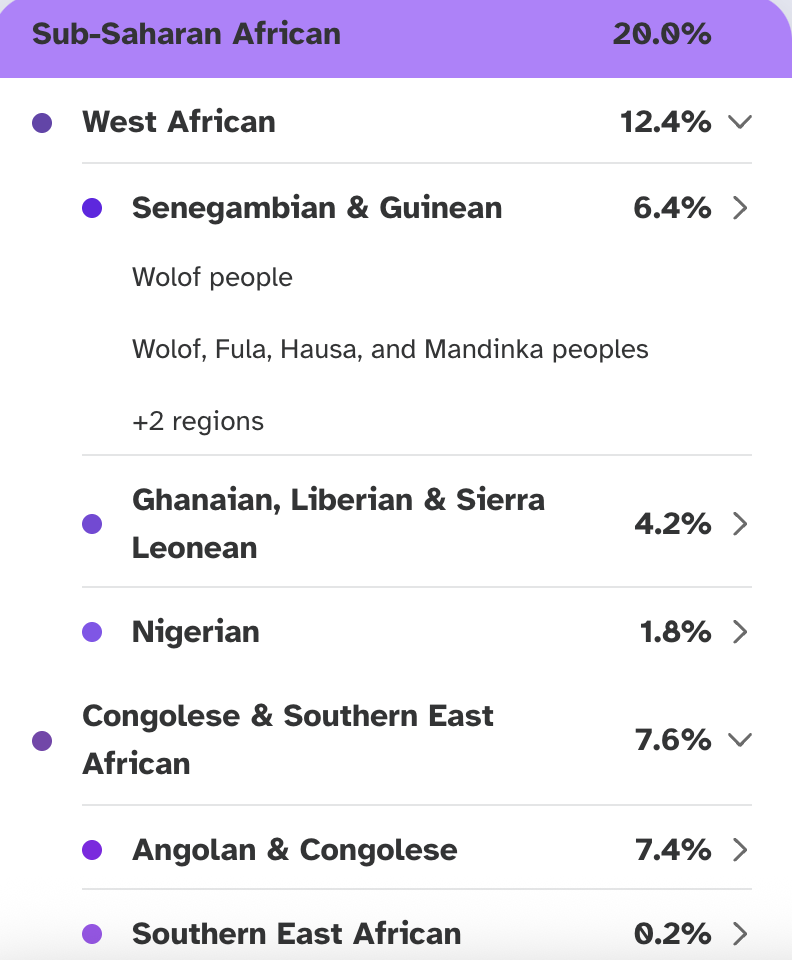Click the Nigerian color dot
Image resolution: width=792 pixels, height=960 pixels.
(92, 632)
